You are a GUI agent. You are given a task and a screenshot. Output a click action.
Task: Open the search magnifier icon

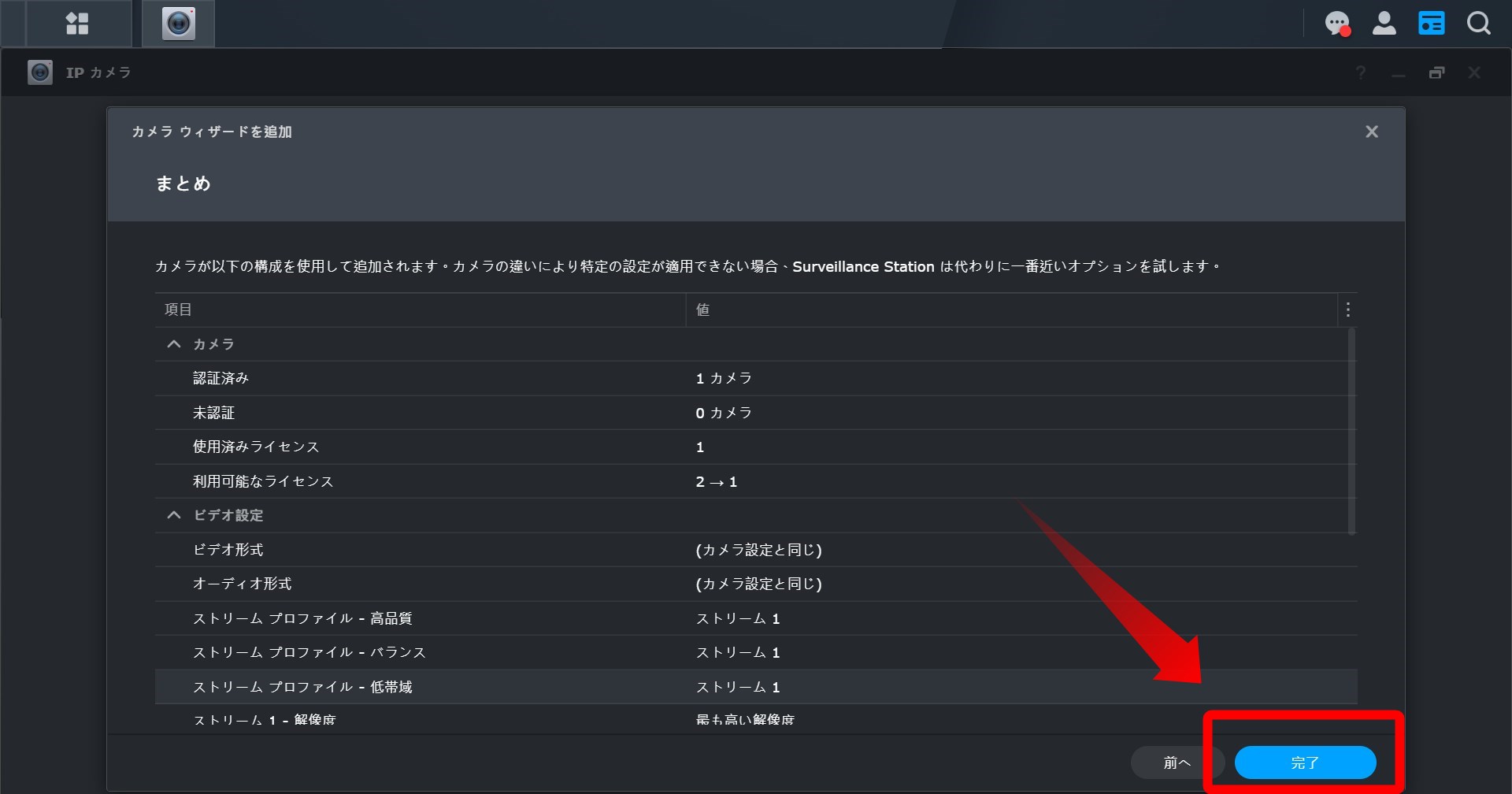[1479, 24]
